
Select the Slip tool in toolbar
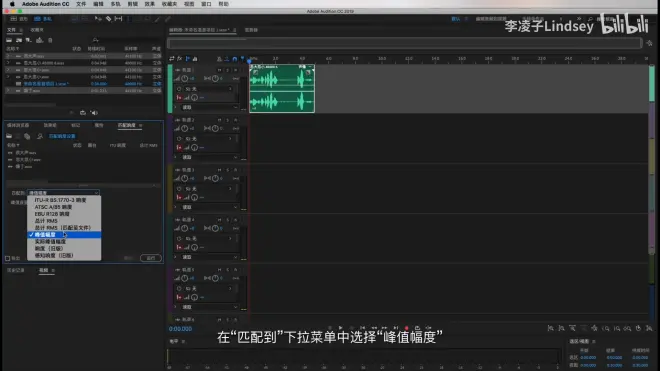pyautogui.click(x=118, y=19)
